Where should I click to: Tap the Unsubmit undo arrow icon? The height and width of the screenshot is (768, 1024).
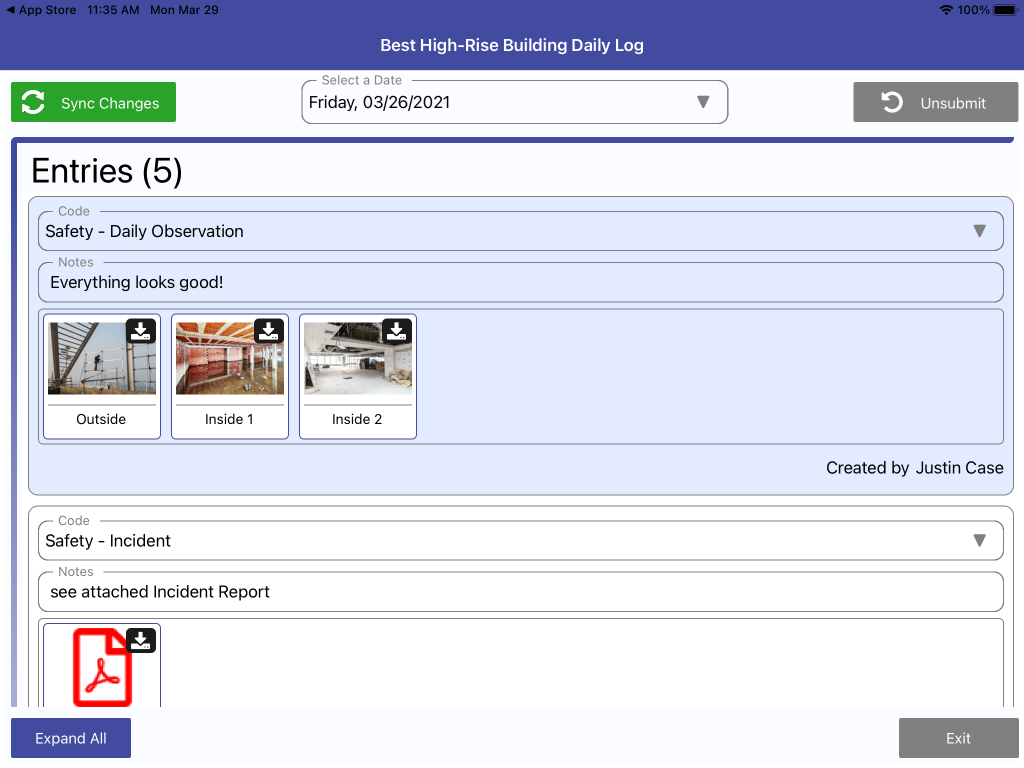pyautogui.click(x=891, y=103)
